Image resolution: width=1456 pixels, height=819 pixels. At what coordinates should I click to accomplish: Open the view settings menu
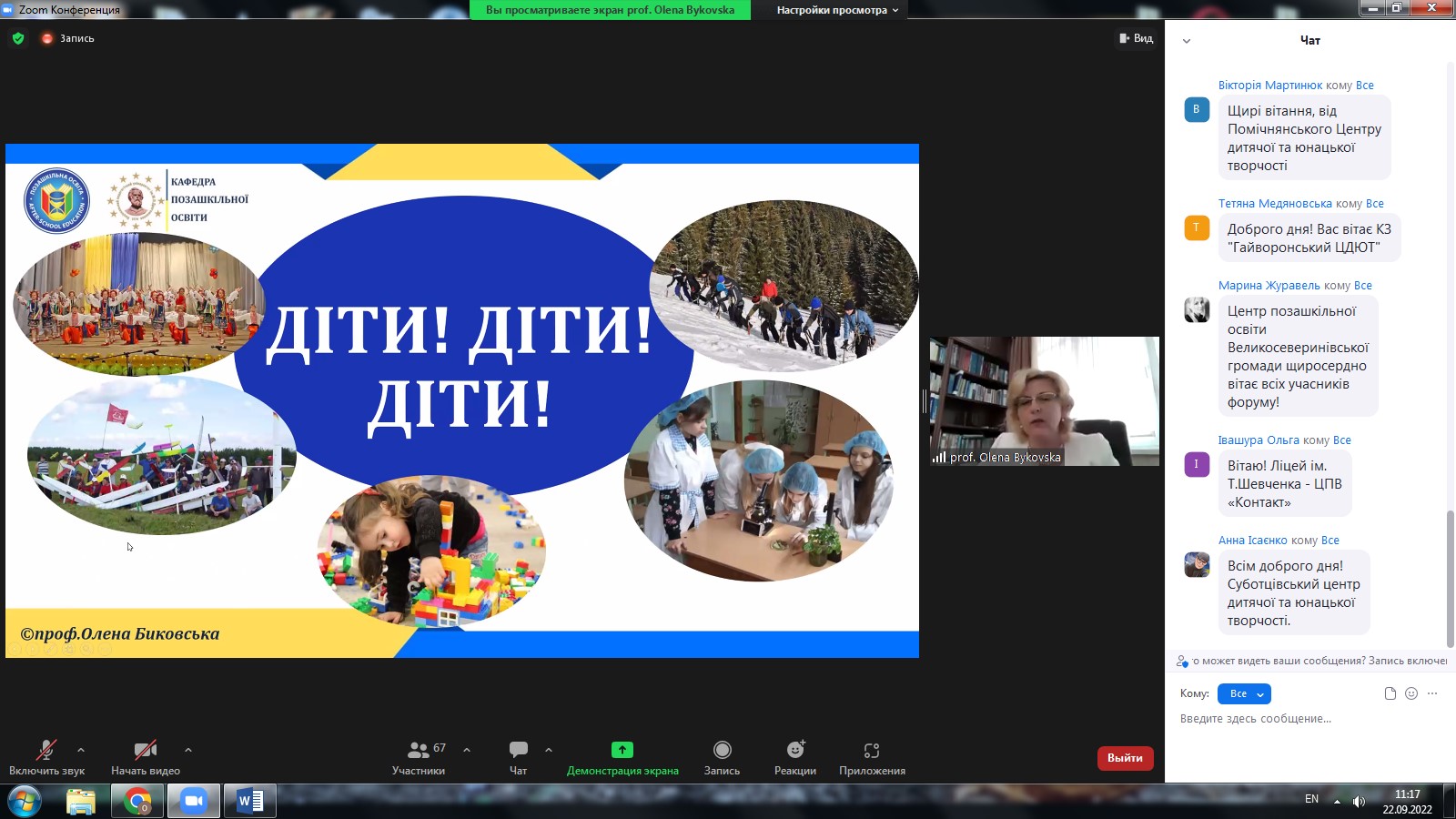point(837,10)
